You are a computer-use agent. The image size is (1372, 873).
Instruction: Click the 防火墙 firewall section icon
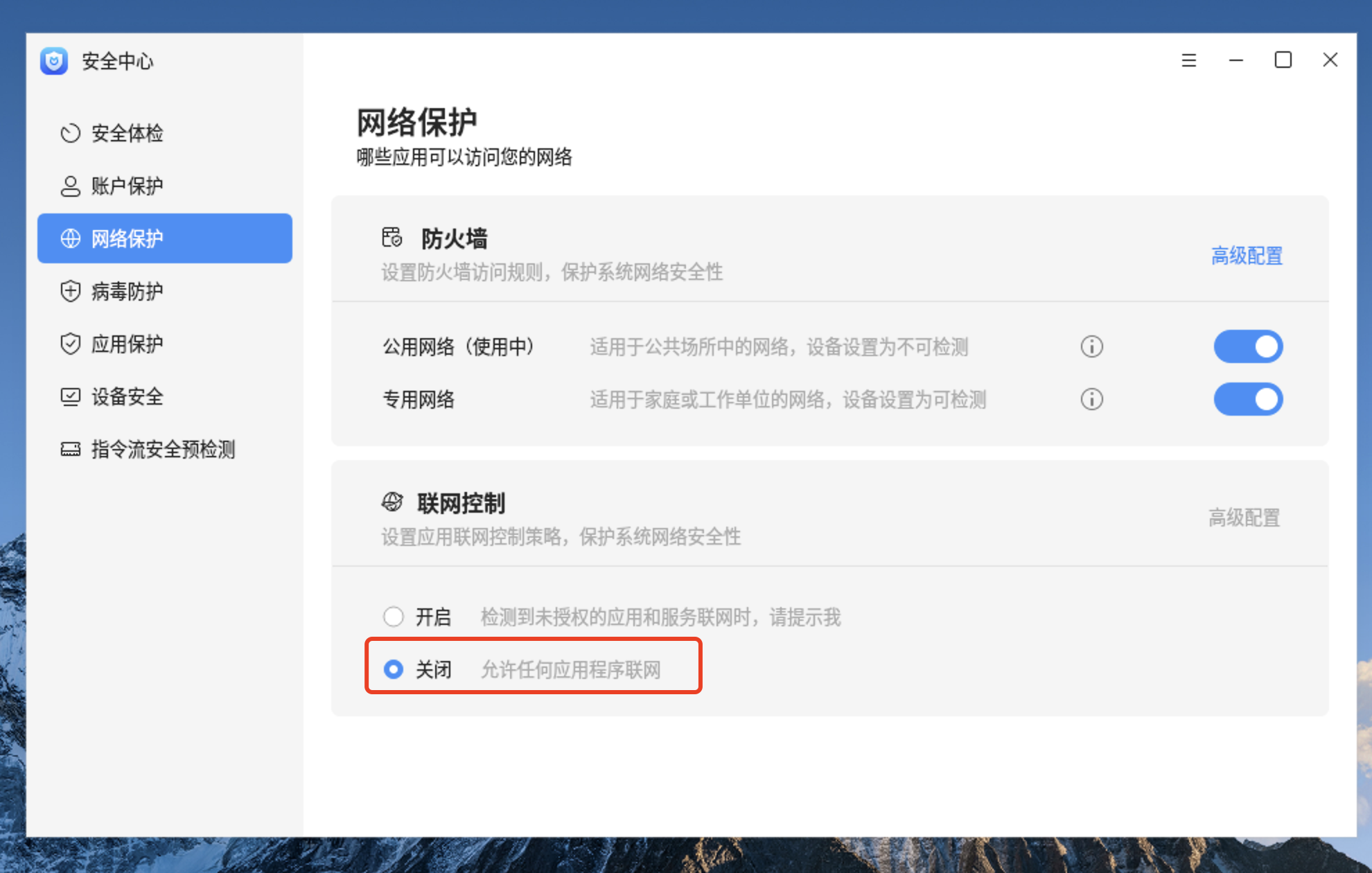tap(392, 238)
